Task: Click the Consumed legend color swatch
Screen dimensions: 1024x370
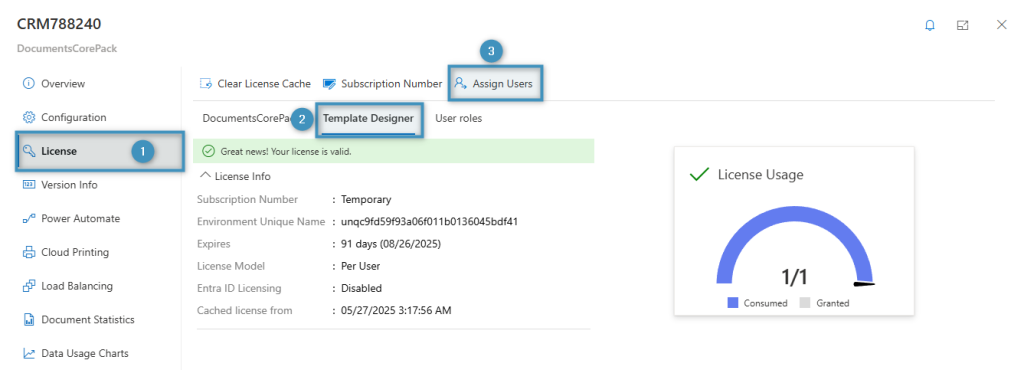Action: pyautogui.click(x=733, y=303)
